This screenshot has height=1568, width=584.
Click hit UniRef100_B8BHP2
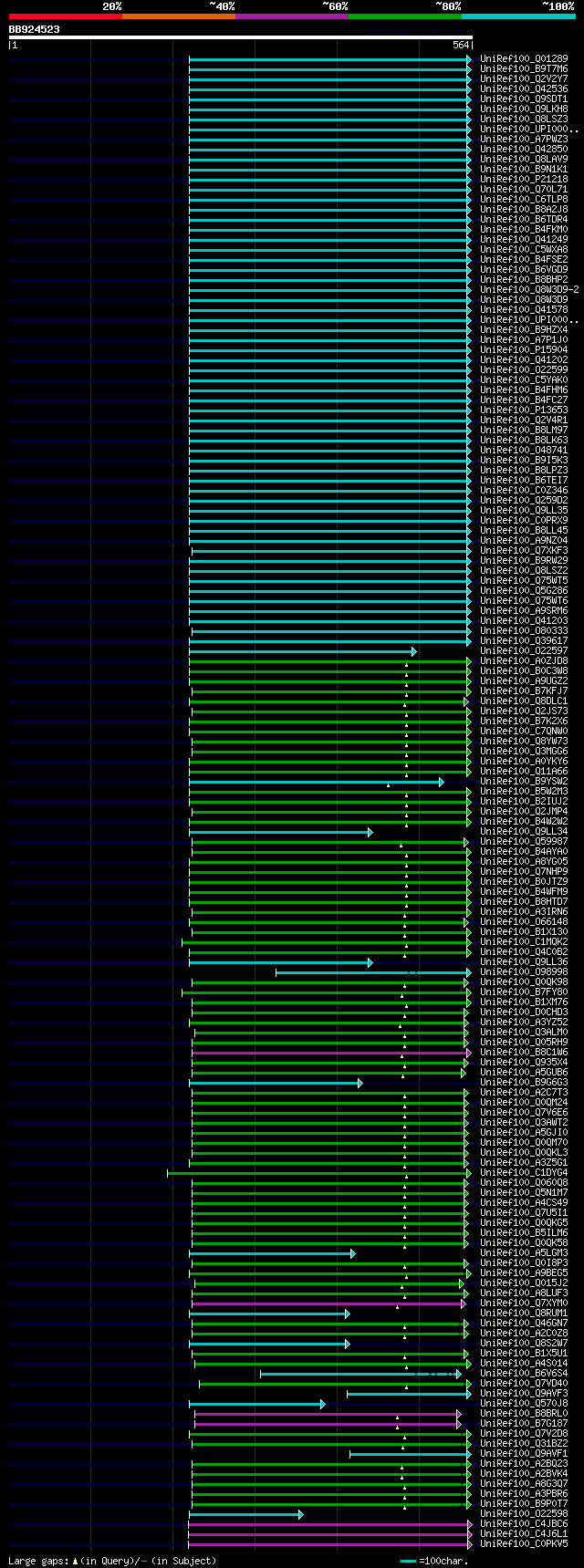tap(524, 280)
